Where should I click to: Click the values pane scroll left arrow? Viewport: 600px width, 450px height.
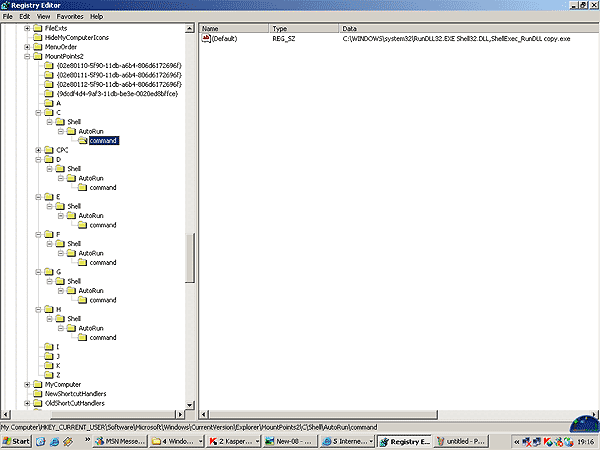pyautogui.click(x=204, y=414)
